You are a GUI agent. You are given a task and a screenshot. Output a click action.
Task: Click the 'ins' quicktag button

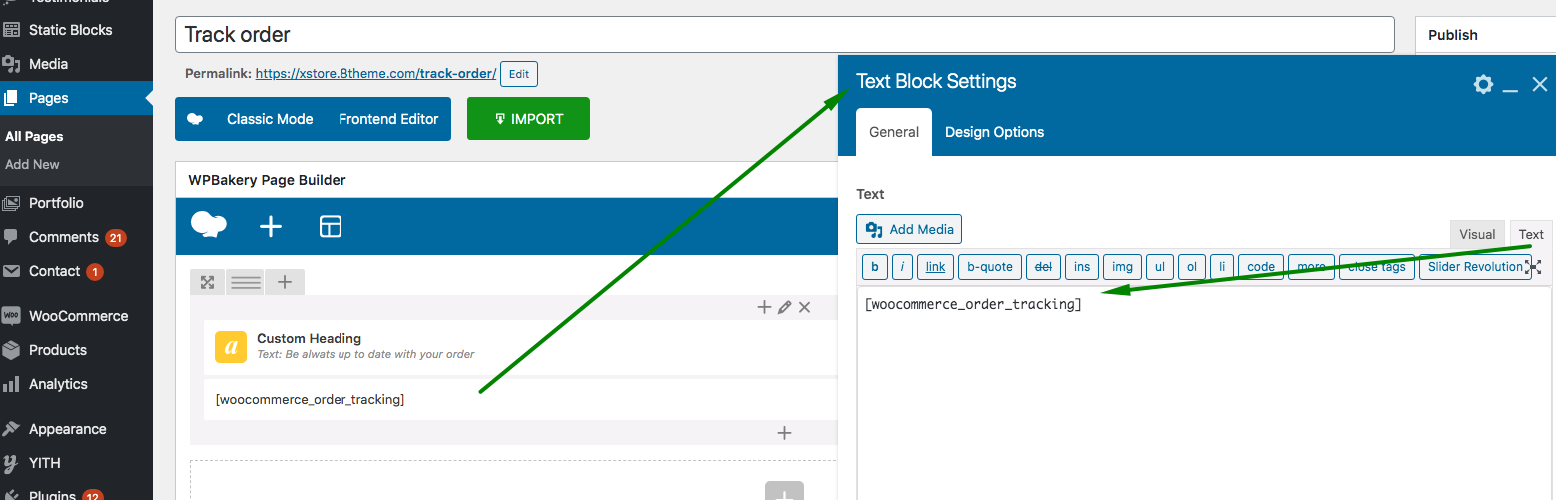[1082, 267]
